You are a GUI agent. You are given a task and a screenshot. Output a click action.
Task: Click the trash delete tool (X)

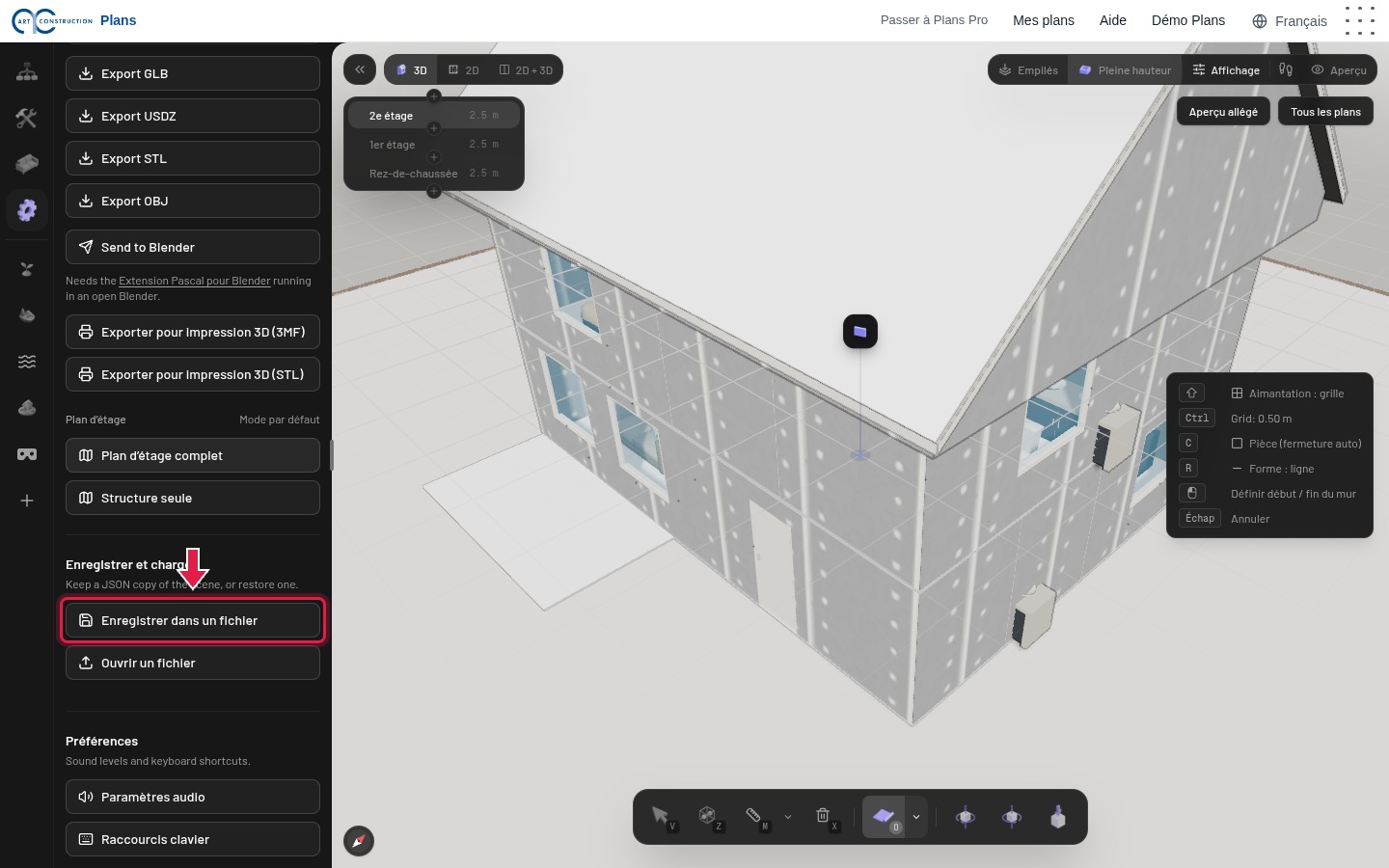pyautogui.click(x=823, y=817)
